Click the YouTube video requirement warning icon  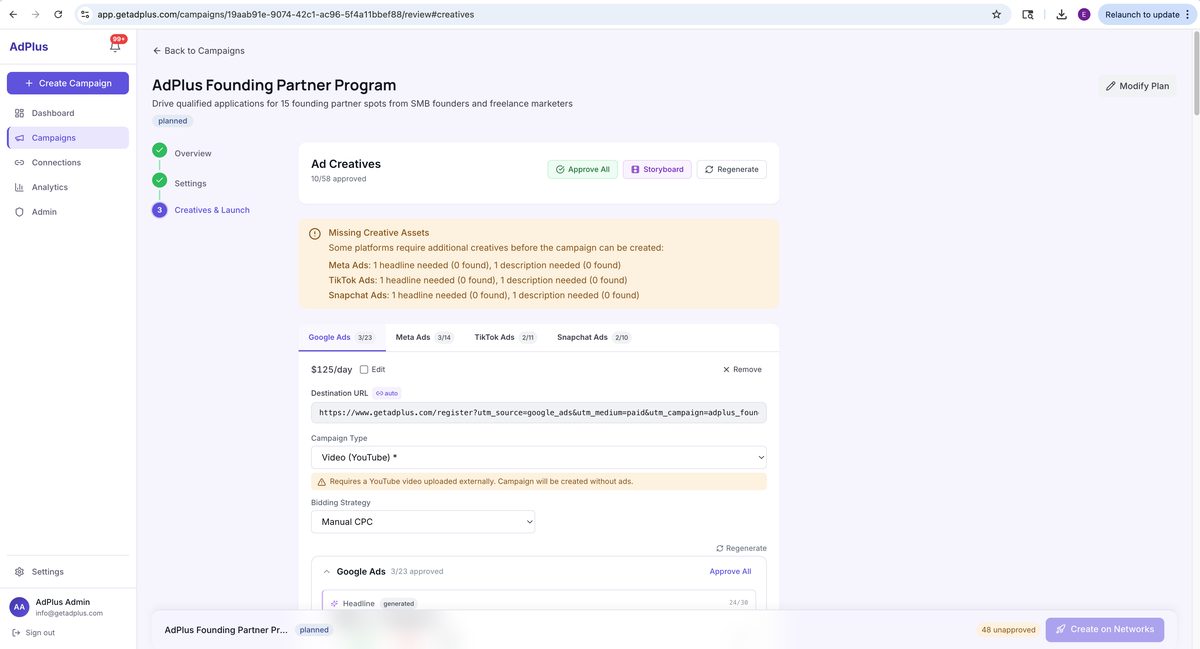[322, 482]
